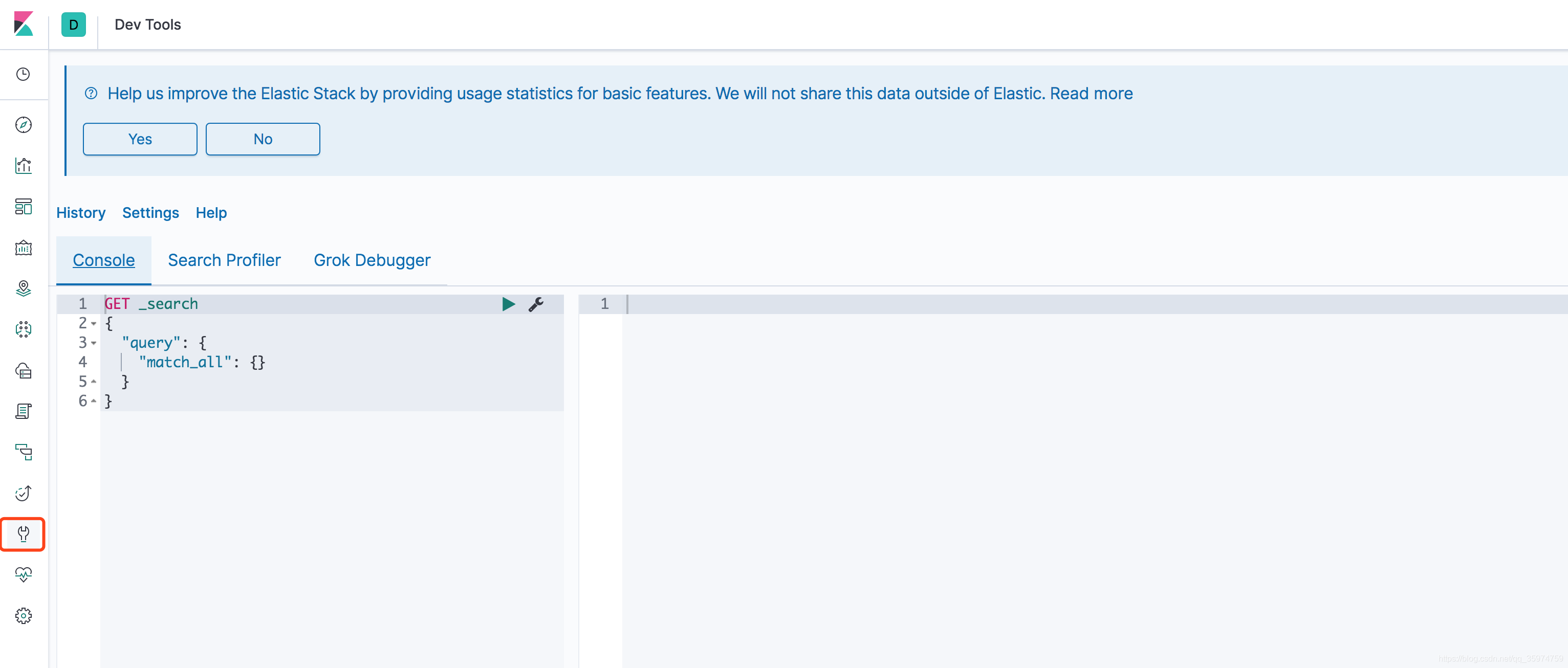Open Machine Learning icon in sidebar
The image size is (1568, 668).
point(23,330)
